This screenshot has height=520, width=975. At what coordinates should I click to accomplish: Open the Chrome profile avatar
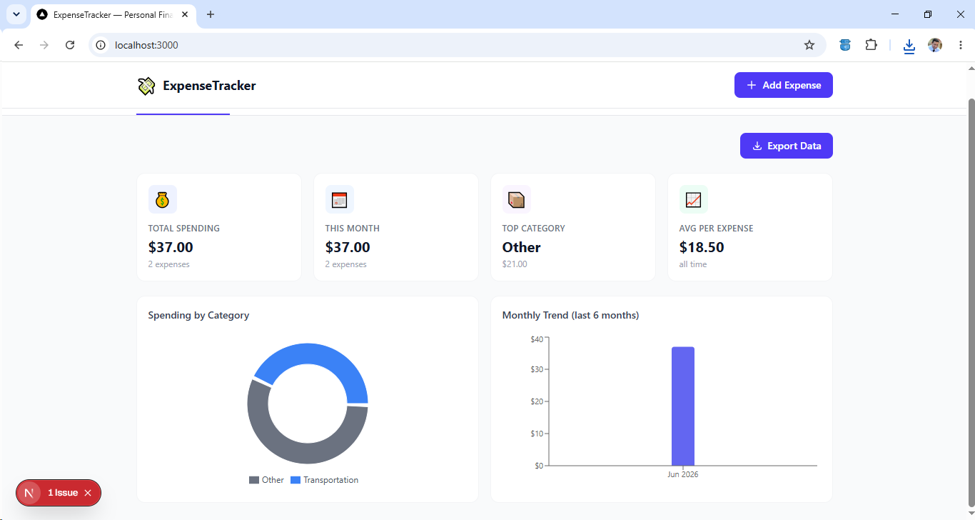935,45
